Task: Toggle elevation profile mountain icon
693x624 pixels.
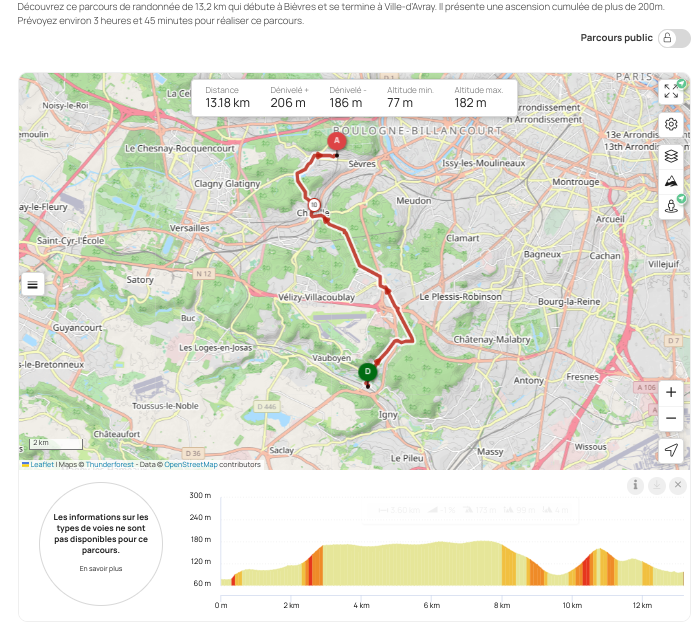Action: tap(671, 181)
